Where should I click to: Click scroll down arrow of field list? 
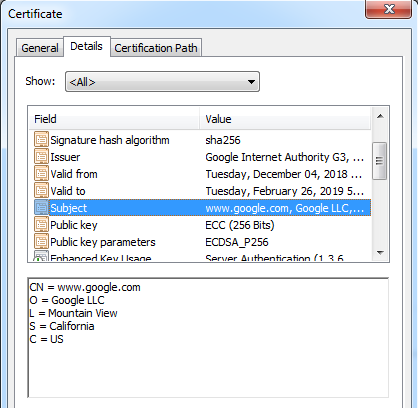point(380,253)
